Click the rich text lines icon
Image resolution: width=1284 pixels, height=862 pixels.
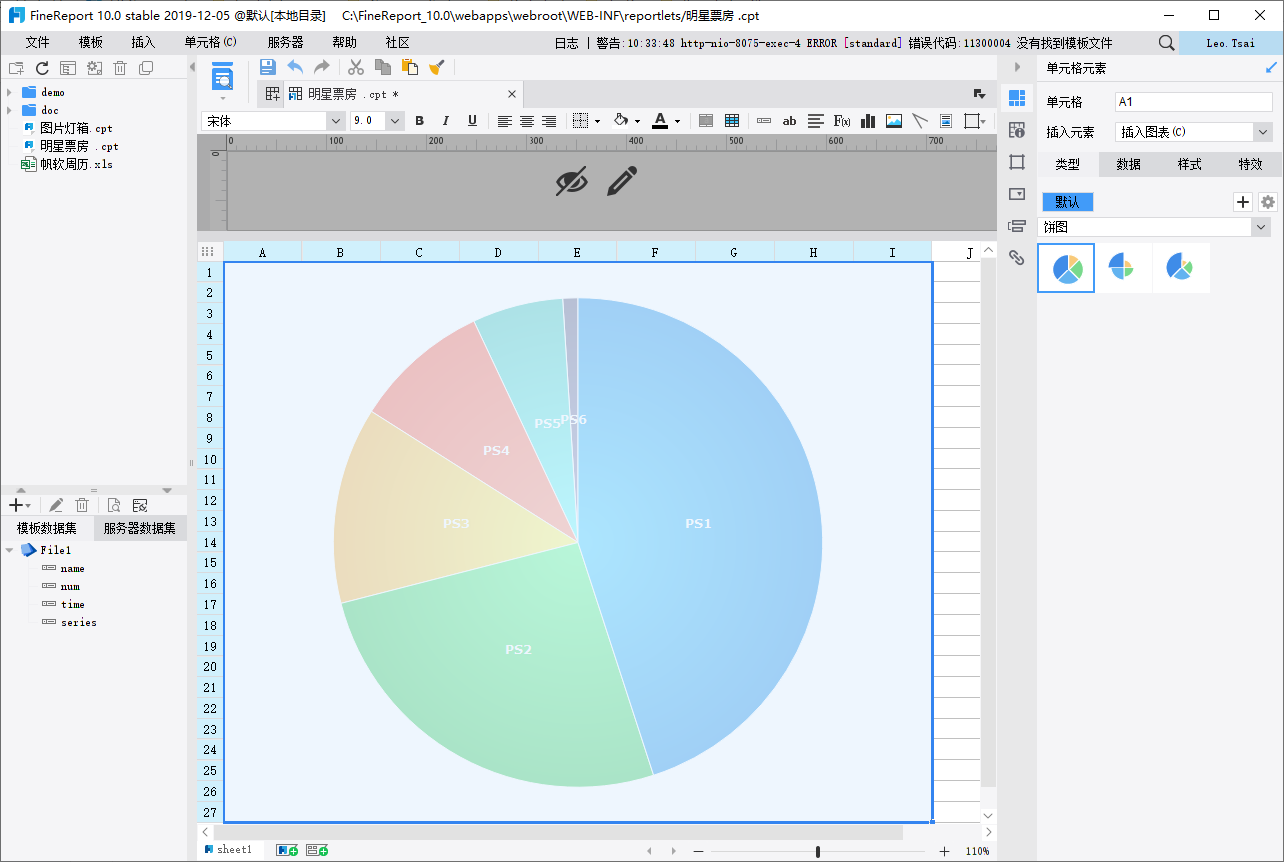pos(816,121)
